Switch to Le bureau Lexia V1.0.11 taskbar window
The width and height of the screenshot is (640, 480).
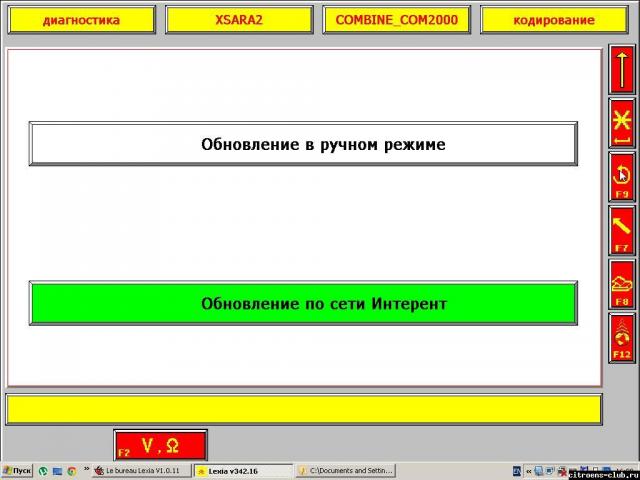pos(142,471)
